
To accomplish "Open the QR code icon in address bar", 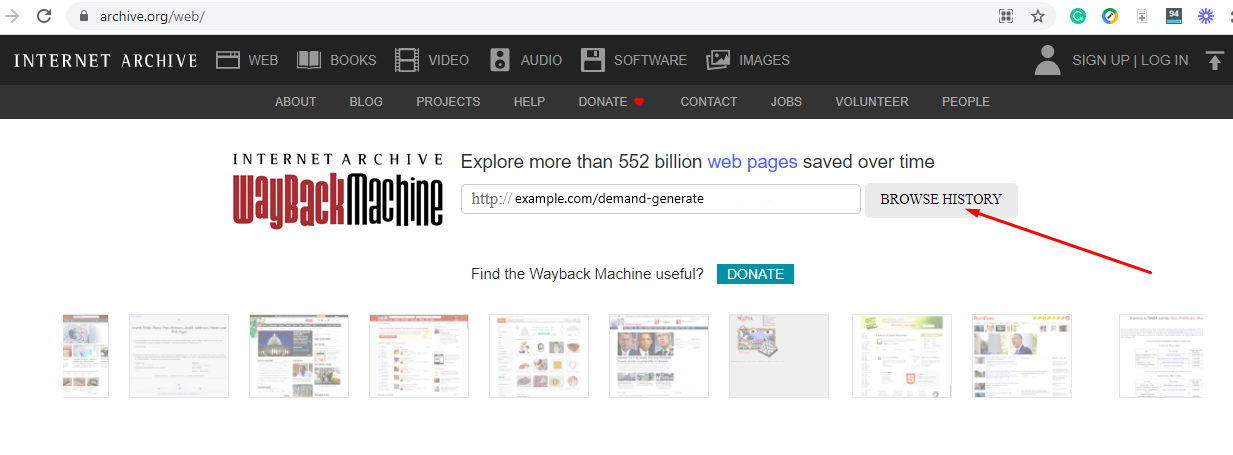I will click(1006, 16).
